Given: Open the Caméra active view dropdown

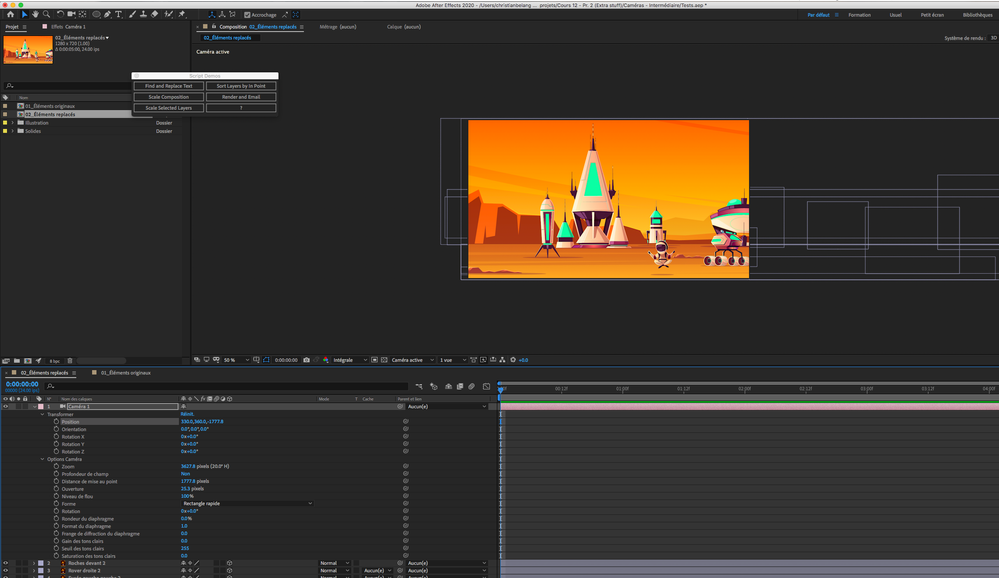Looking at the screenshot, I should [407, 358].
